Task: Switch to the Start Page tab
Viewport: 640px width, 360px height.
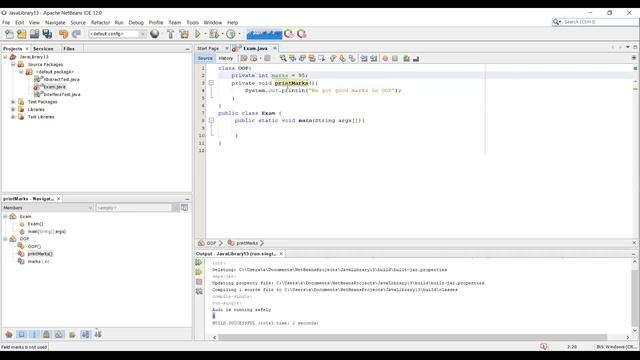Action: pos(208,48)
